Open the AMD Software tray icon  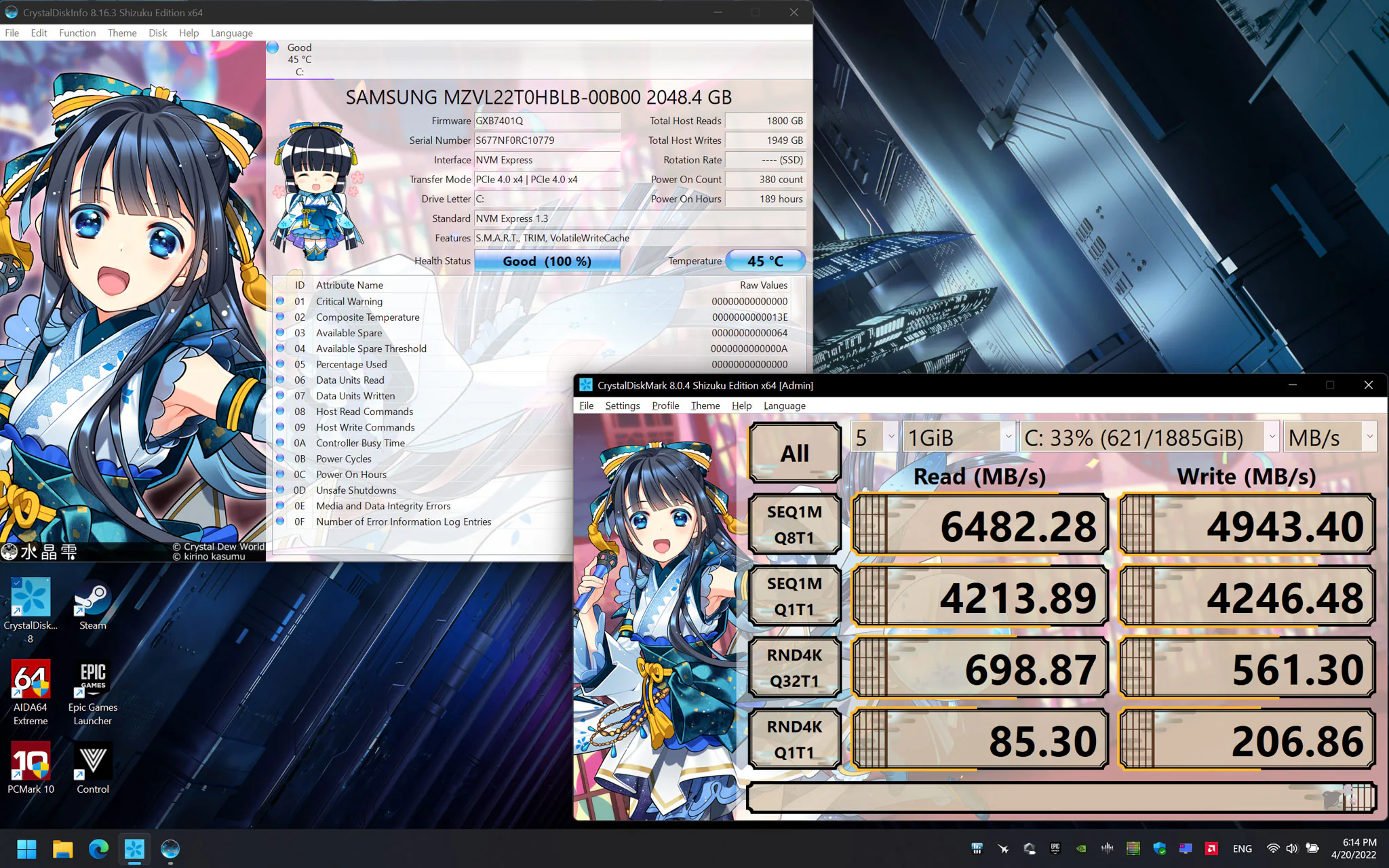coord(1211,848)
